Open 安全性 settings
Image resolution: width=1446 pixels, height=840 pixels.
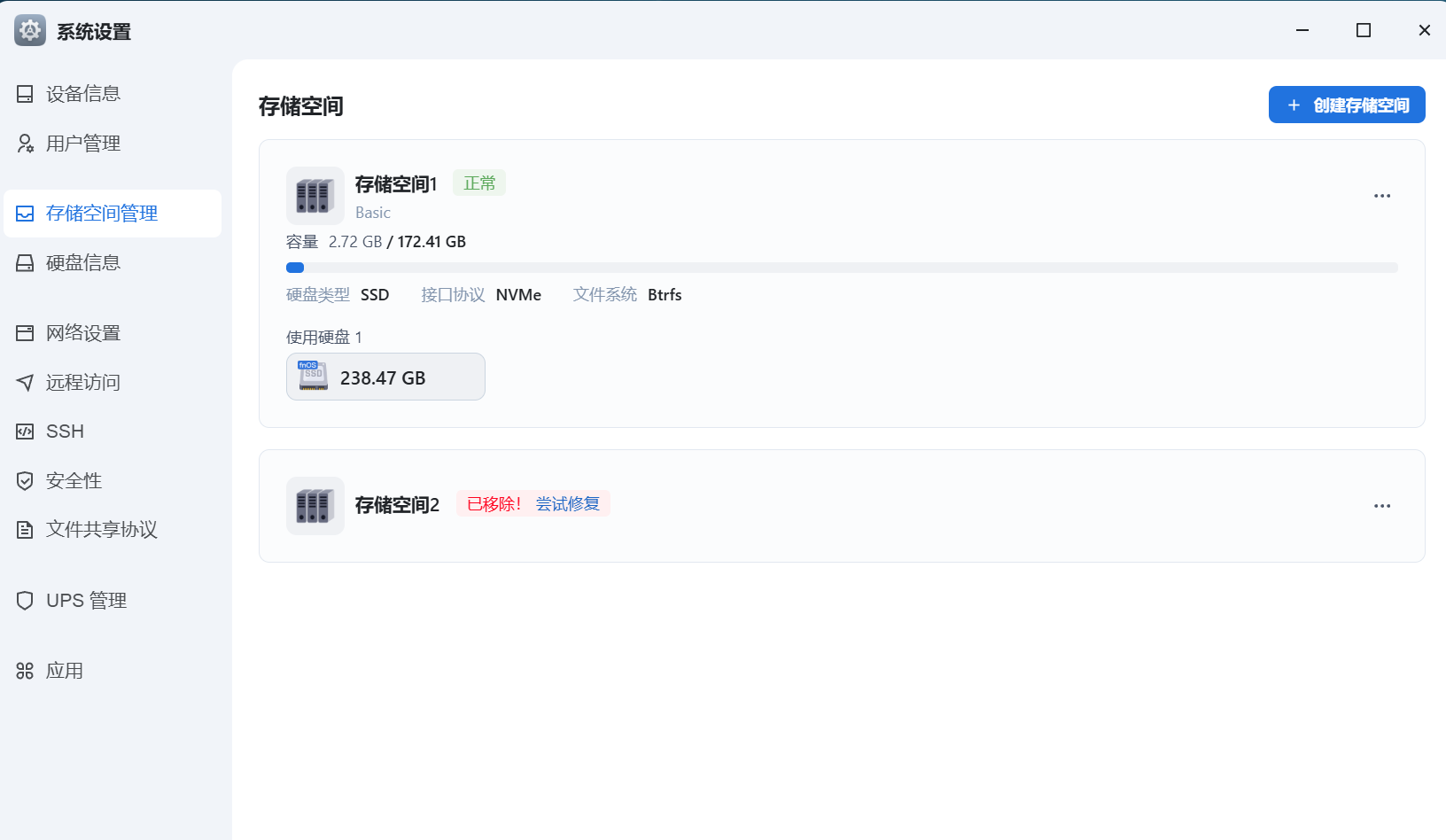coord(113,481)
